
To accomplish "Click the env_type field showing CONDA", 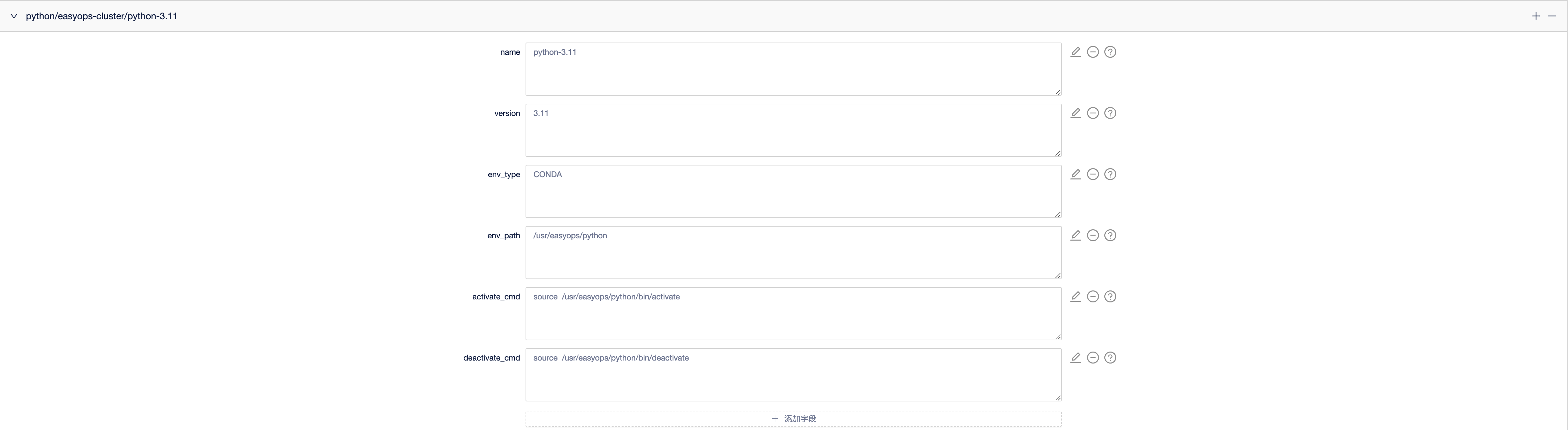I will tap(793, 192).
